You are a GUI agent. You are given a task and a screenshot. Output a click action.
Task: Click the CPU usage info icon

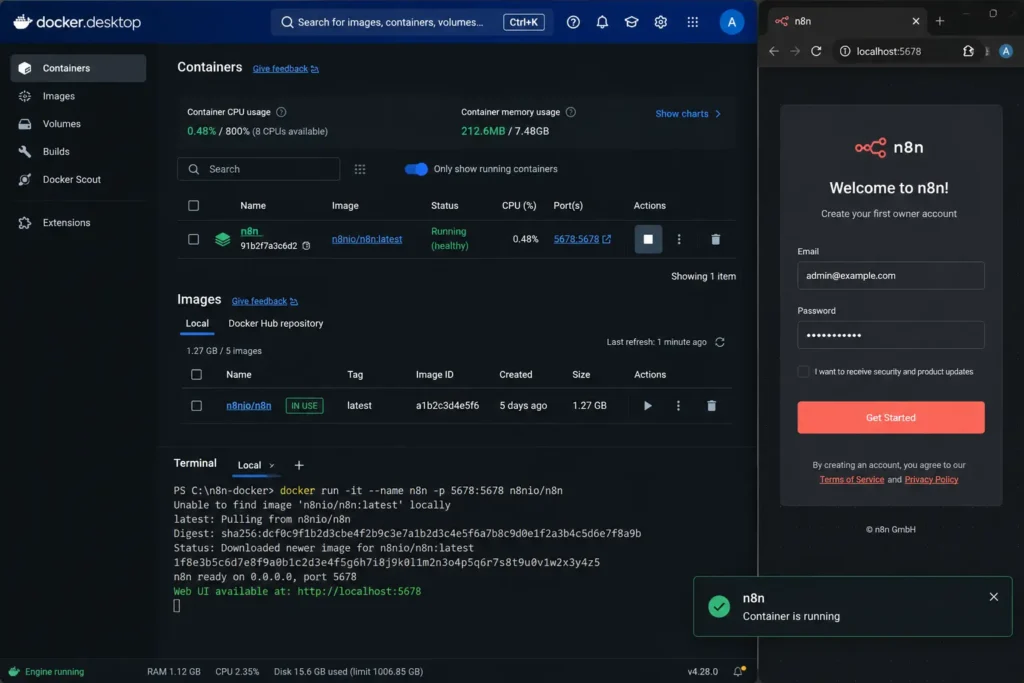[x=281, y=112]
